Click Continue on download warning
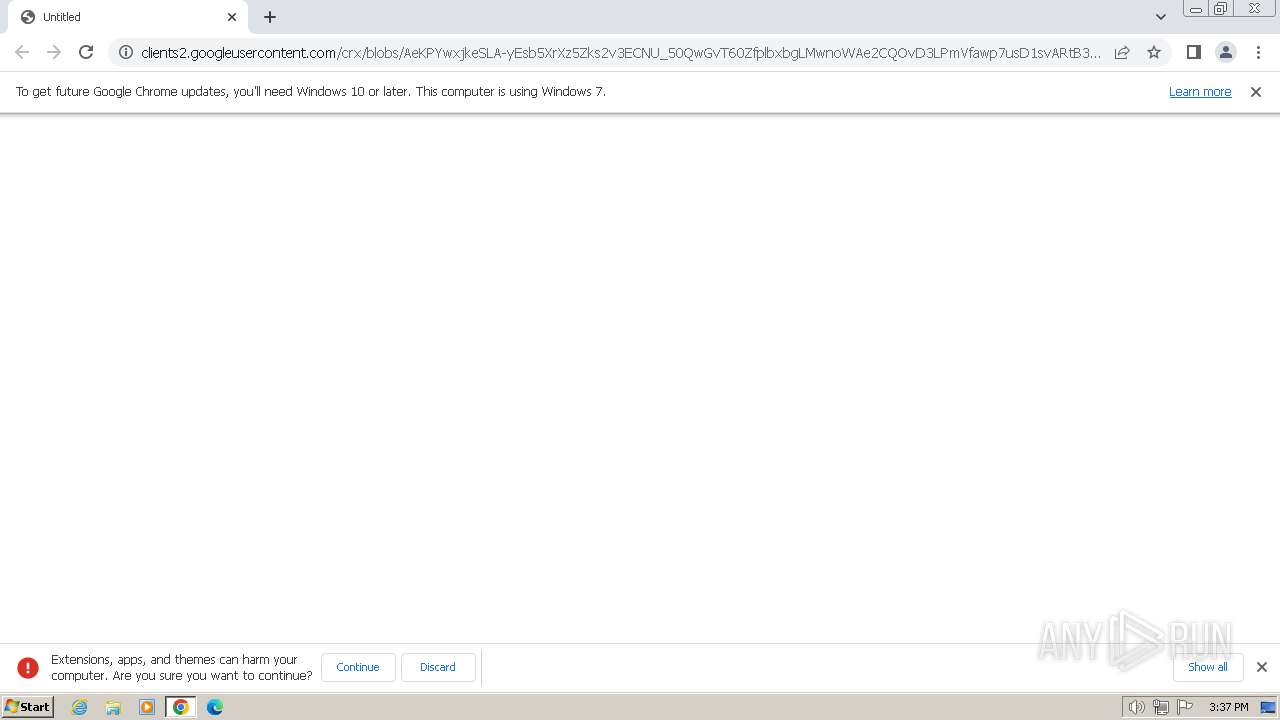1280x720 pixels. (358, 667)
